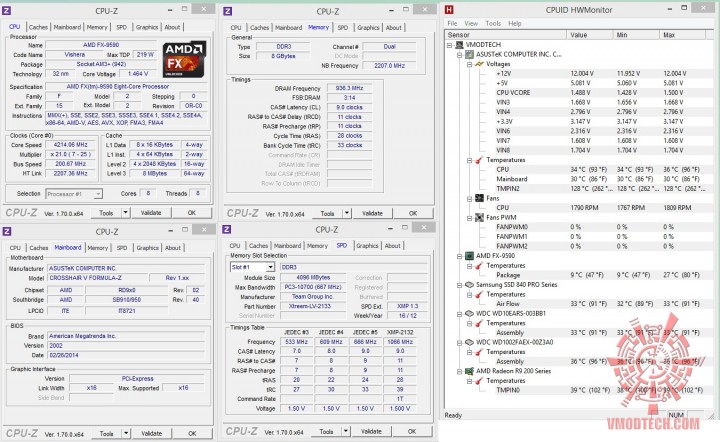Click the Team Group Inc. manufacturer field
This screenshot has width=720, height=442.
pyautogui.click(x=313, y=297)
